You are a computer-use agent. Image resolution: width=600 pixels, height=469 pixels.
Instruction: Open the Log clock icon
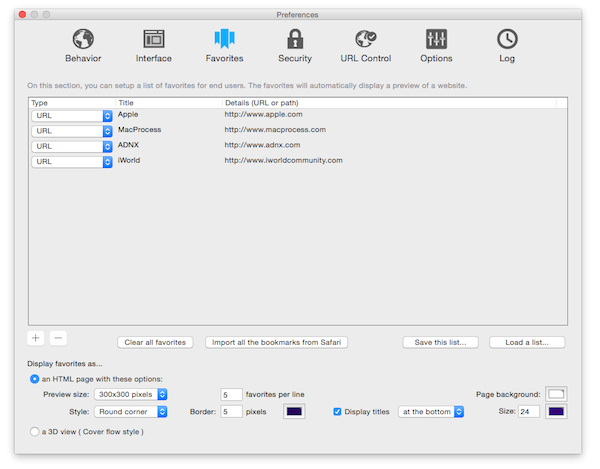click(x=507, y=40)
